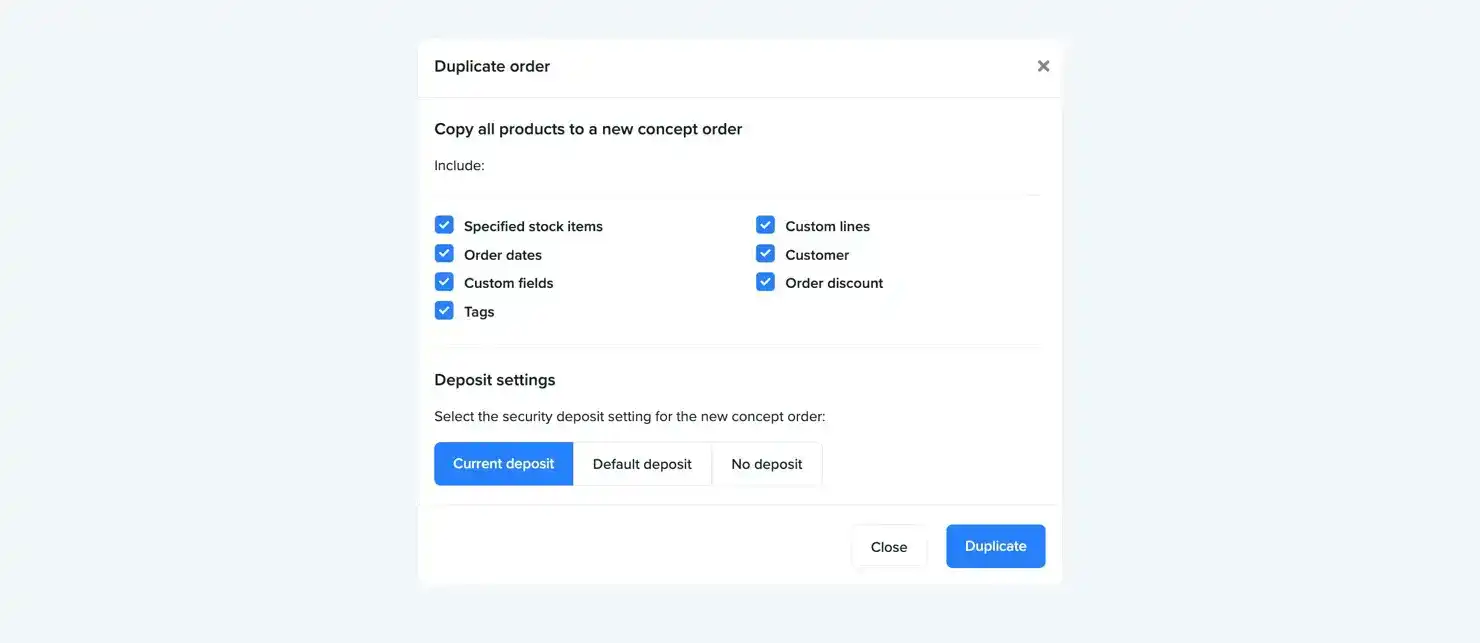Screen dimensions: 1480x643
Task: Confirm duplication of the order
Action: tap(995, 546)
